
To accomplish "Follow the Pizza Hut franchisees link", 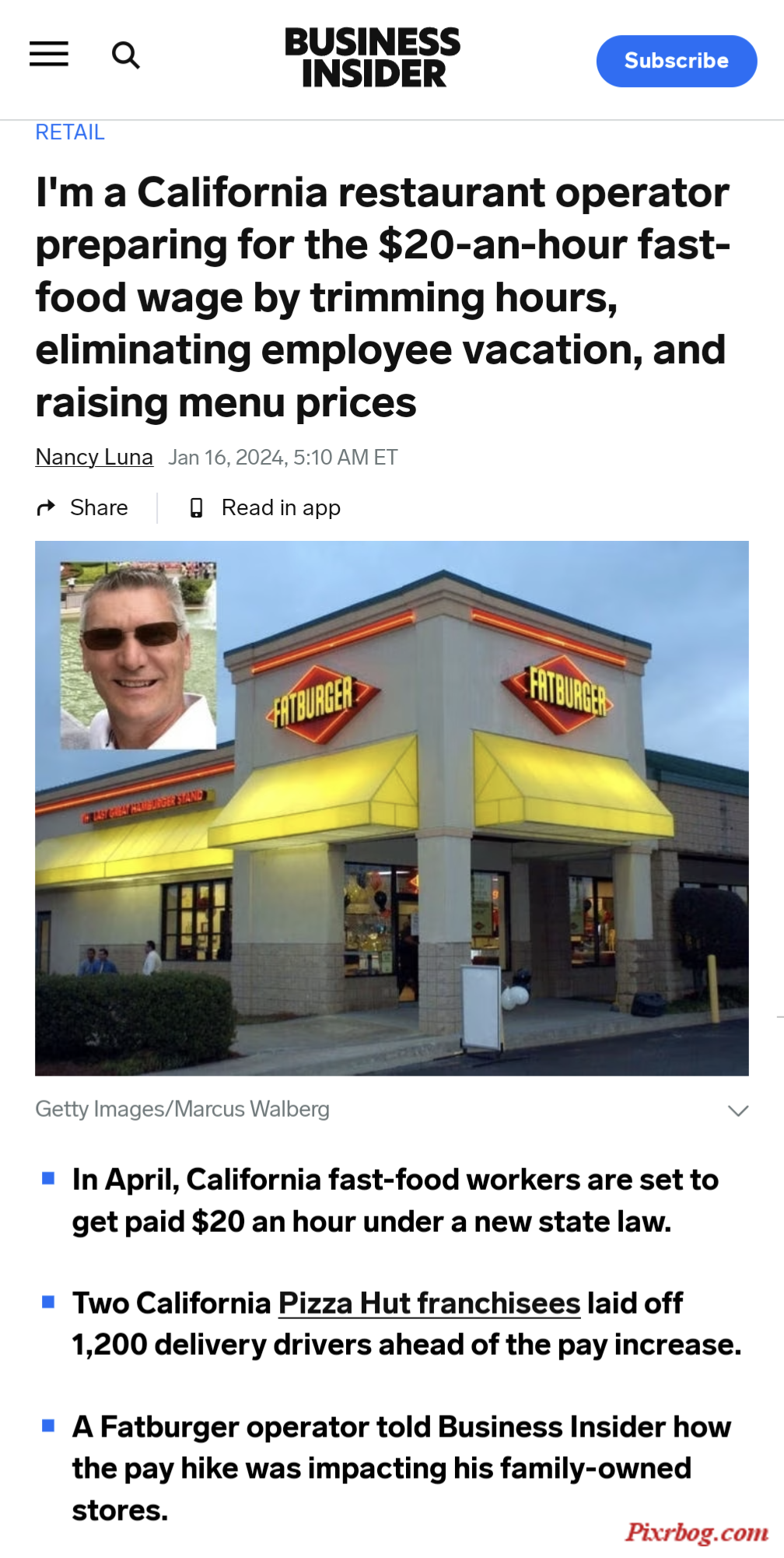I will pos(429,1303).
